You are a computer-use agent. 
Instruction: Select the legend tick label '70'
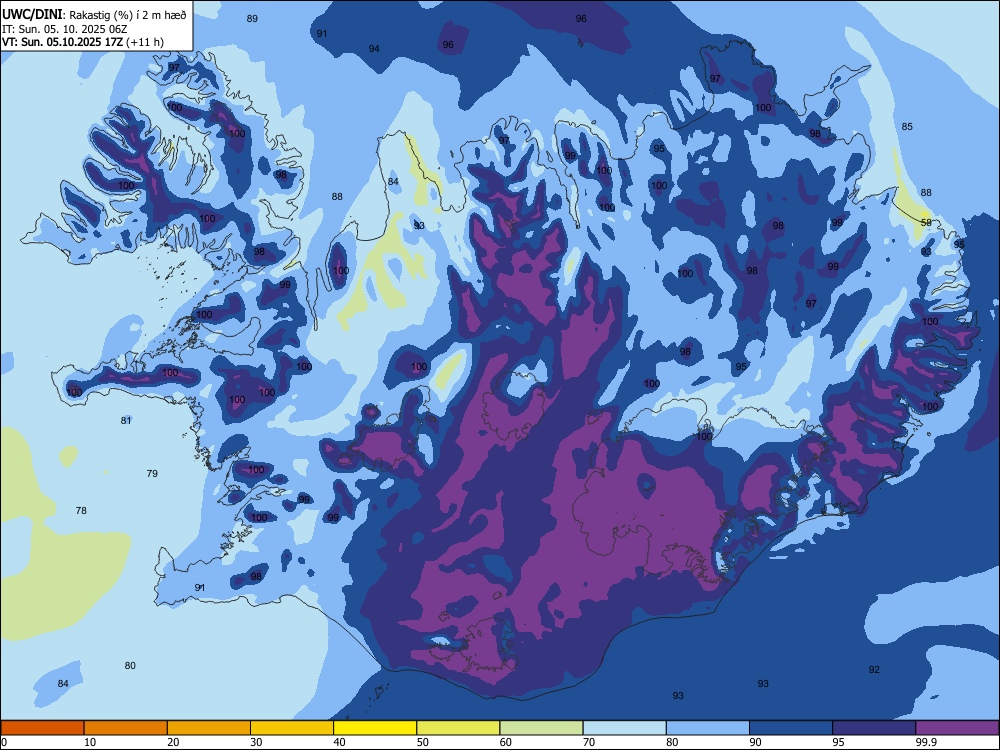tap(589, 742)
